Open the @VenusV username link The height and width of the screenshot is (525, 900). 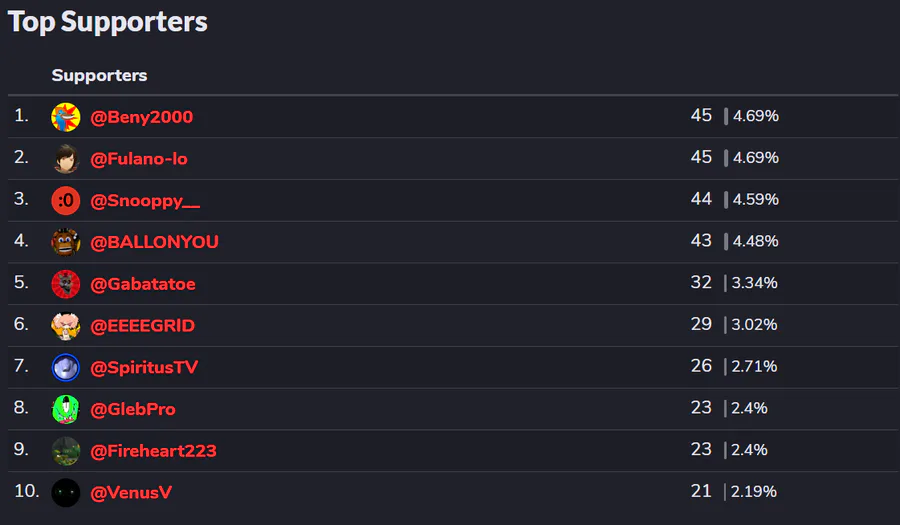point(133,492)
